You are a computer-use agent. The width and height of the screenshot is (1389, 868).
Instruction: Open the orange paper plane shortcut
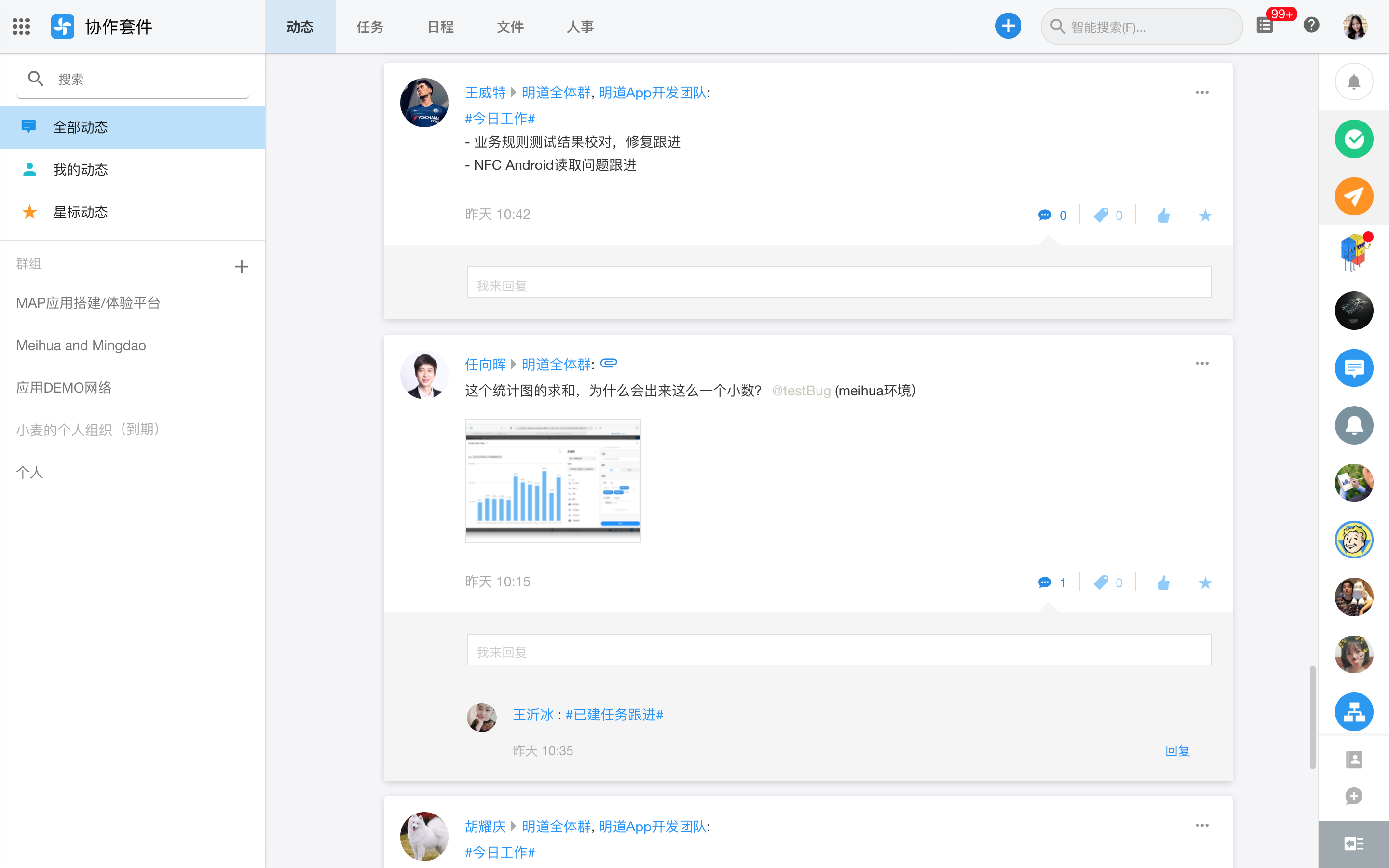(1354, 196)
